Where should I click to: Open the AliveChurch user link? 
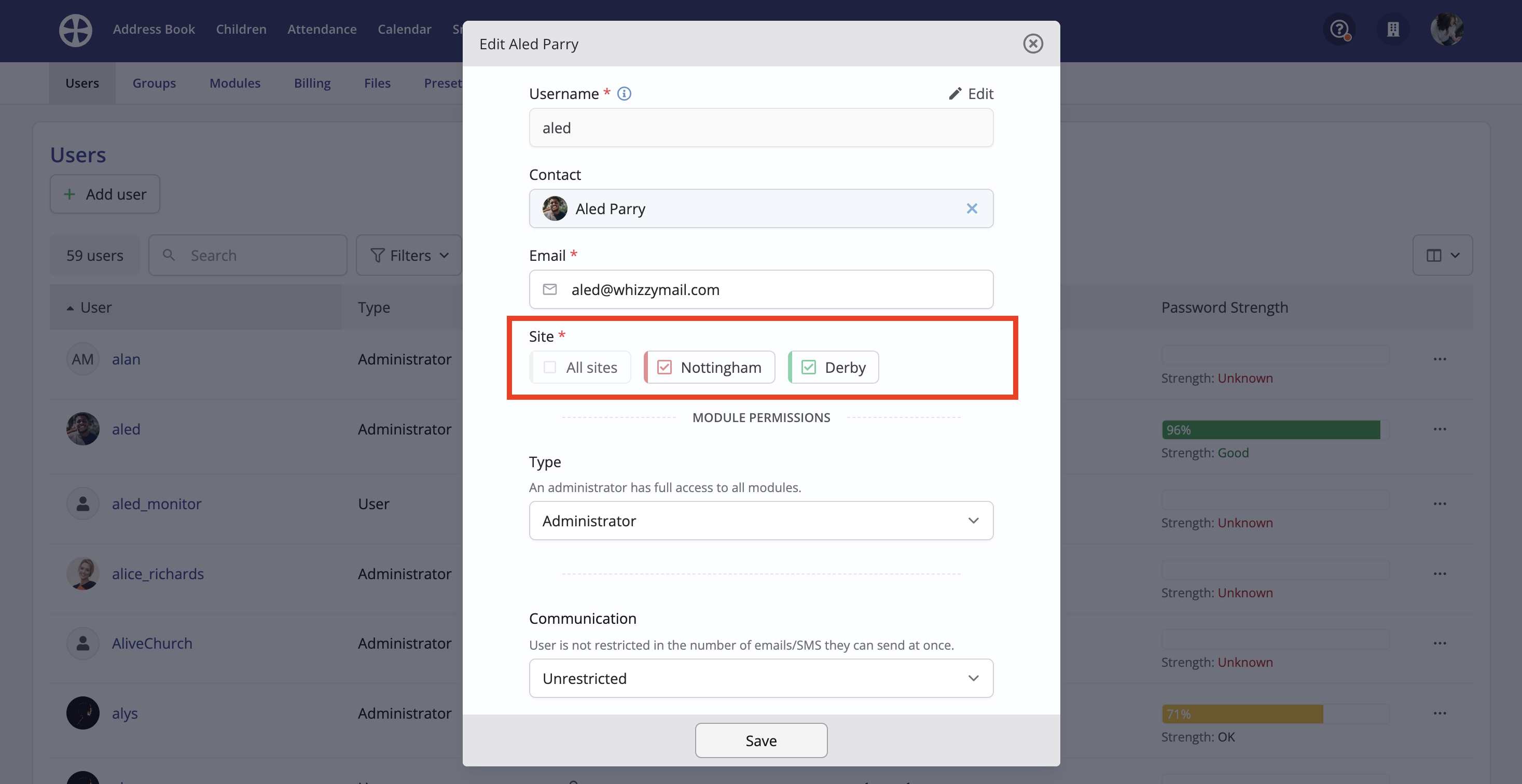153,643
